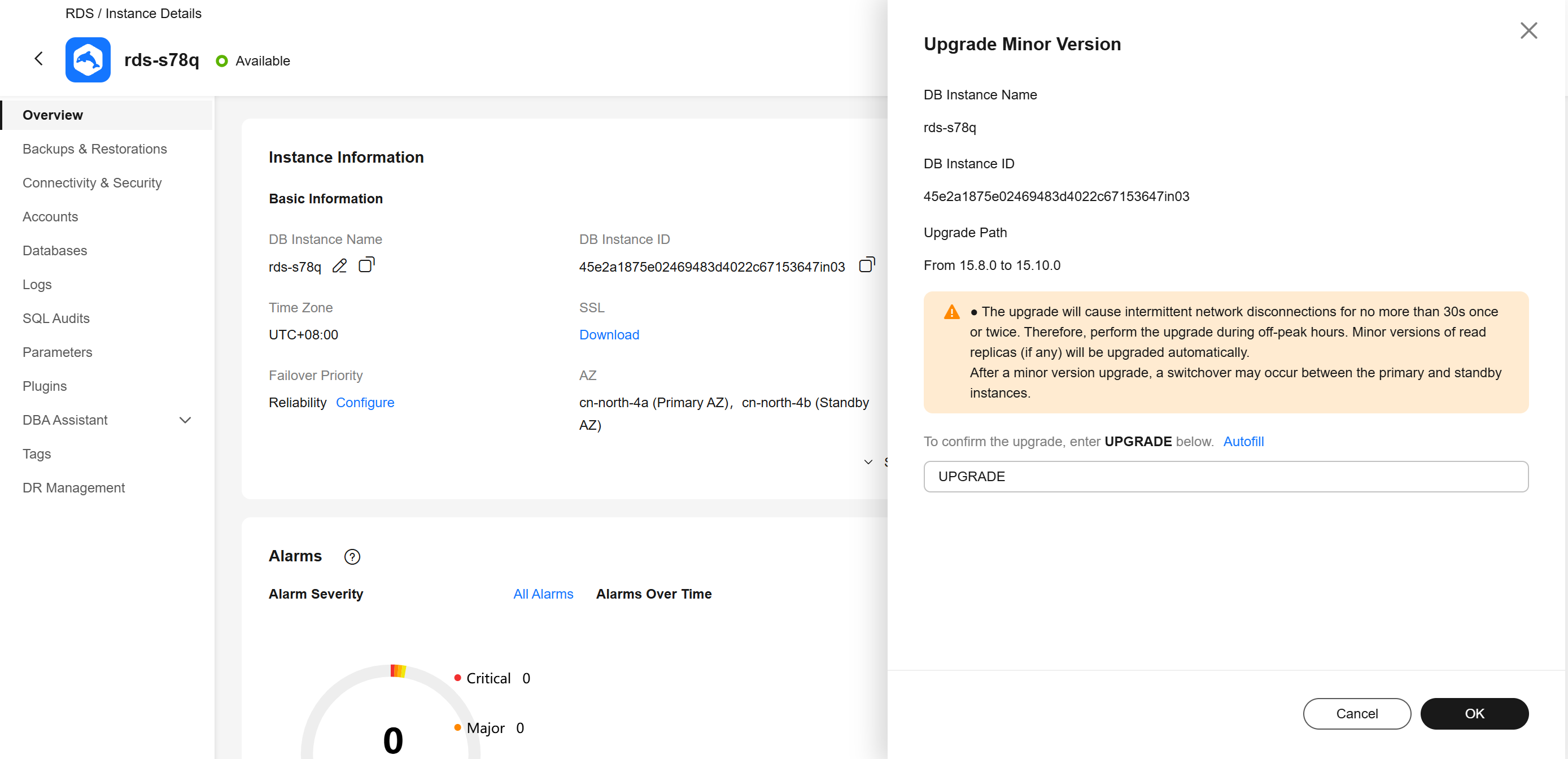Close the Upgrade Minor Version panel
Viewport: 1568px width, 759px height.
(x=1528, y=30)
